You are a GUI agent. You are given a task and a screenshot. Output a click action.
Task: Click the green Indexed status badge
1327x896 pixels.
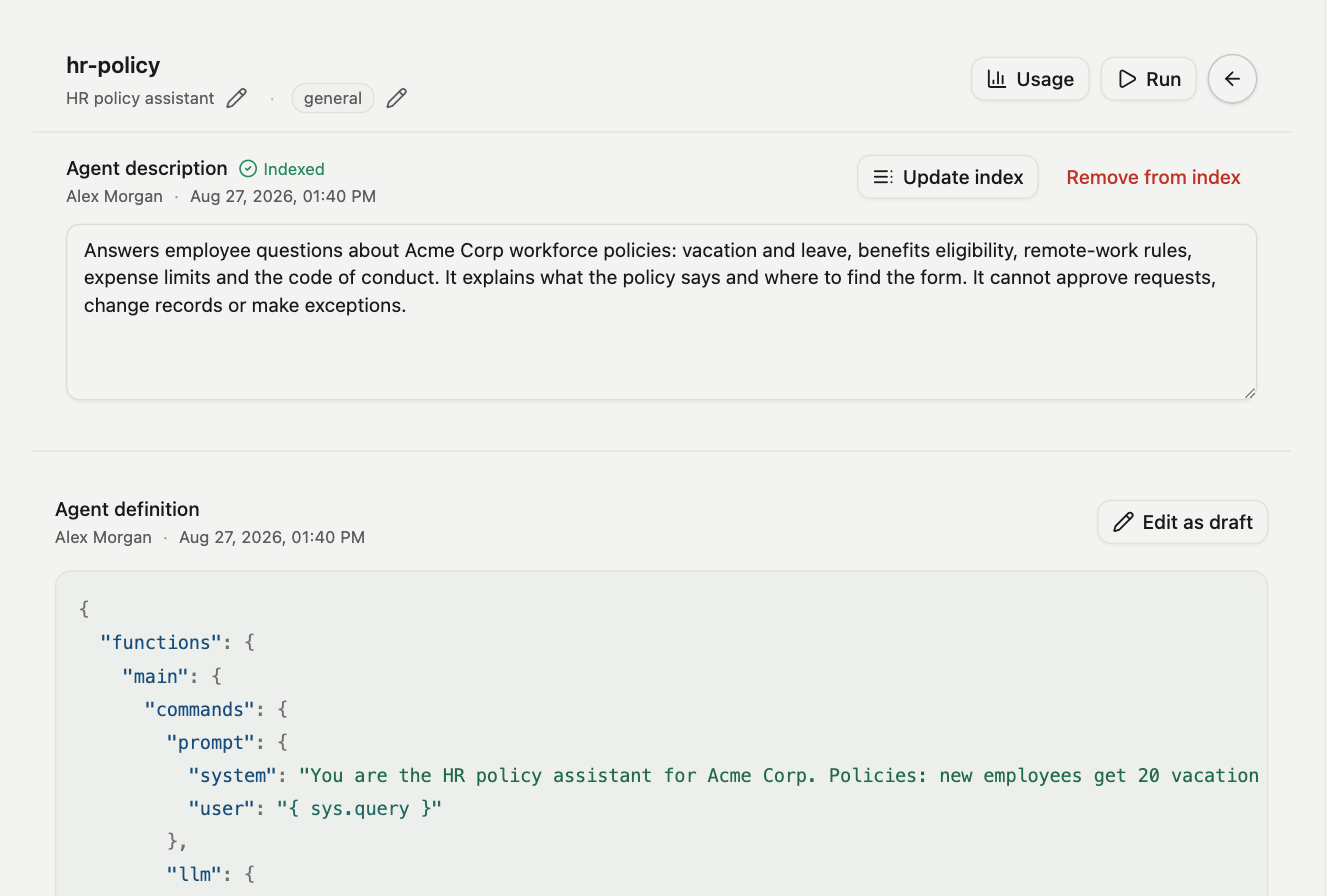[282, 169]
